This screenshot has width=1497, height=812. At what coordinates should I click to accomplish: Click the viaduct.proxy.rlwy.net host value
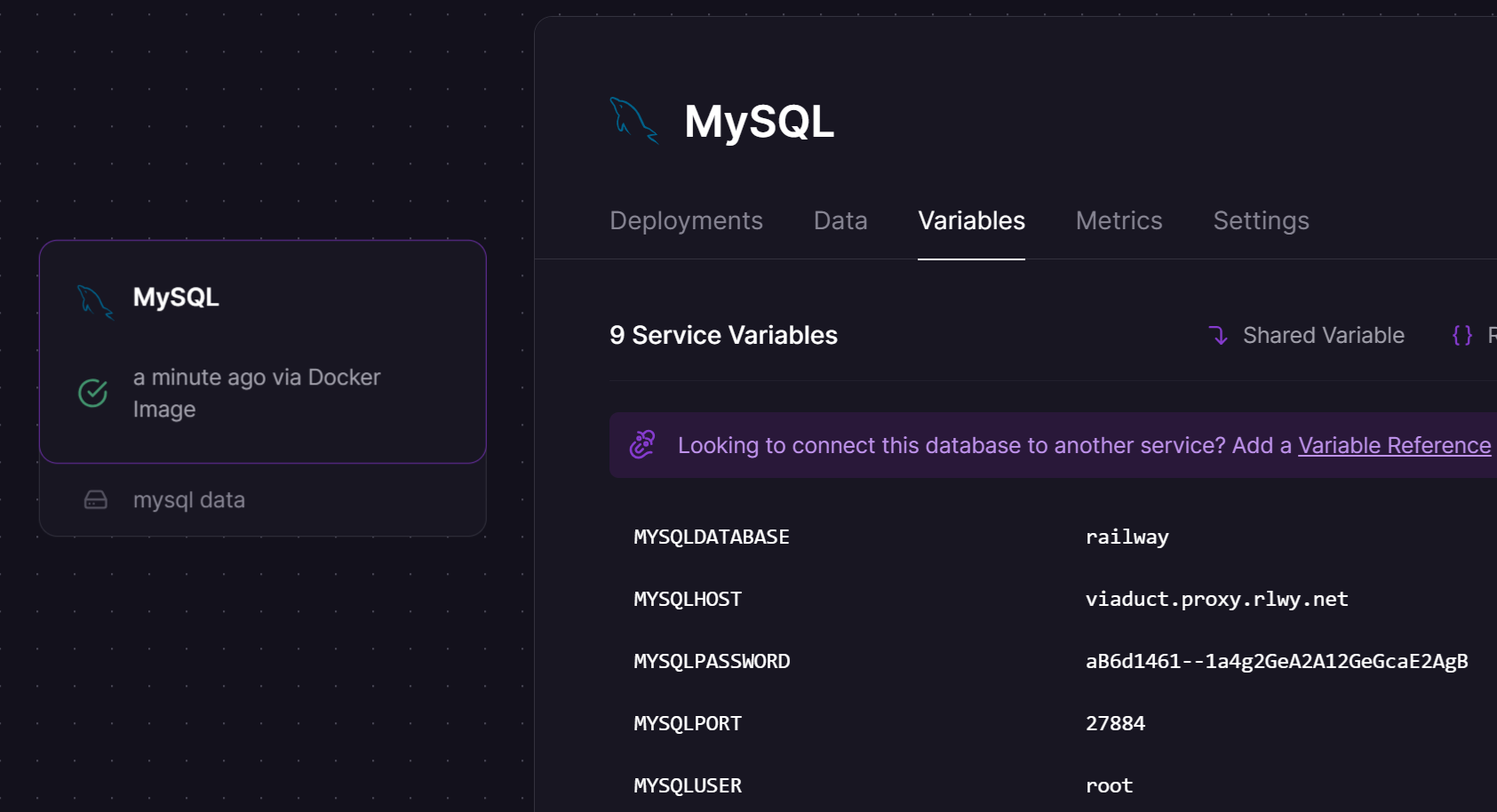[1216, 599]
